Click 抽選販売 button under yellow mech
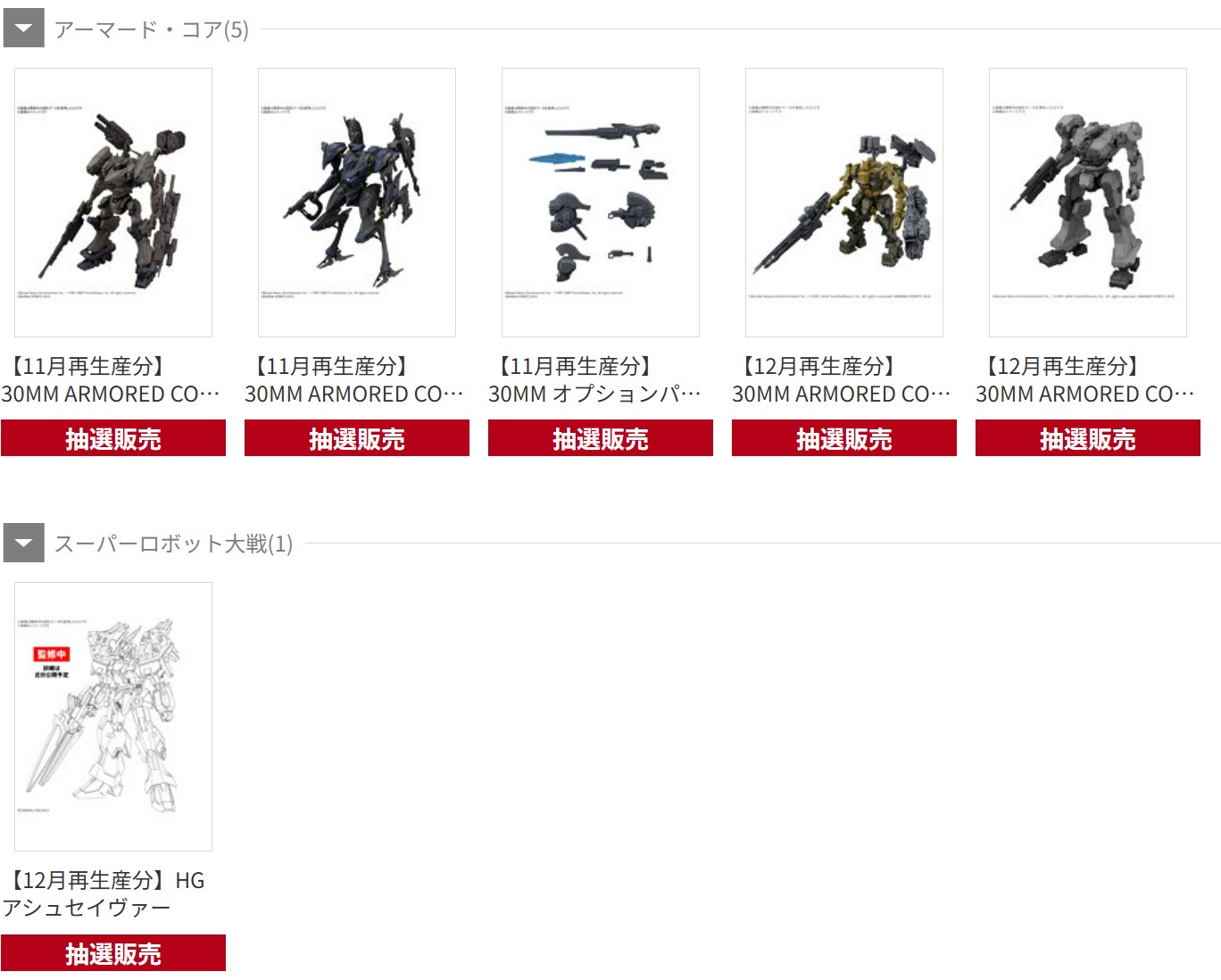This screenshot has height=980, width=1221. click(844, 438)
